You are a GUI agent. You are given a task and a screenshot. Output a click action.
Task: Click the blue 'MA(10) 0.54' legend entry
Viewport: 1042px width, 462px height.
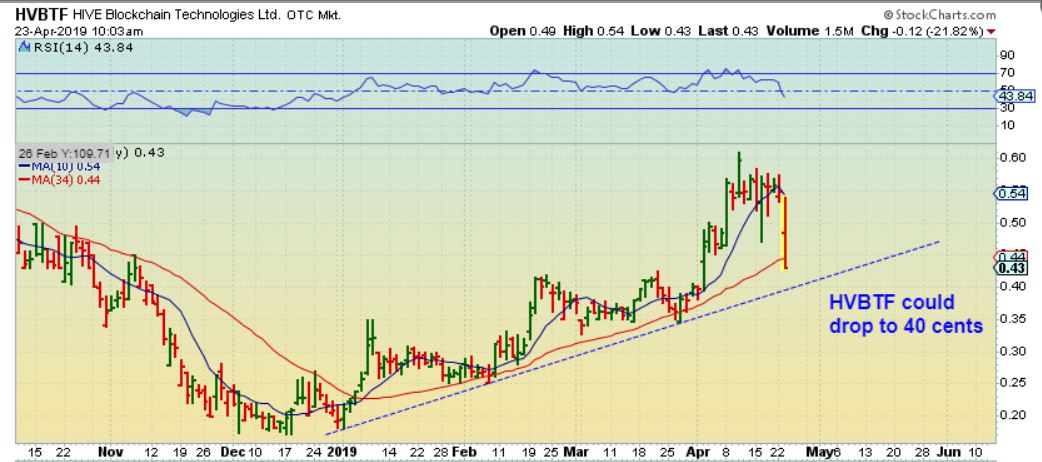[x=59, y=167]
